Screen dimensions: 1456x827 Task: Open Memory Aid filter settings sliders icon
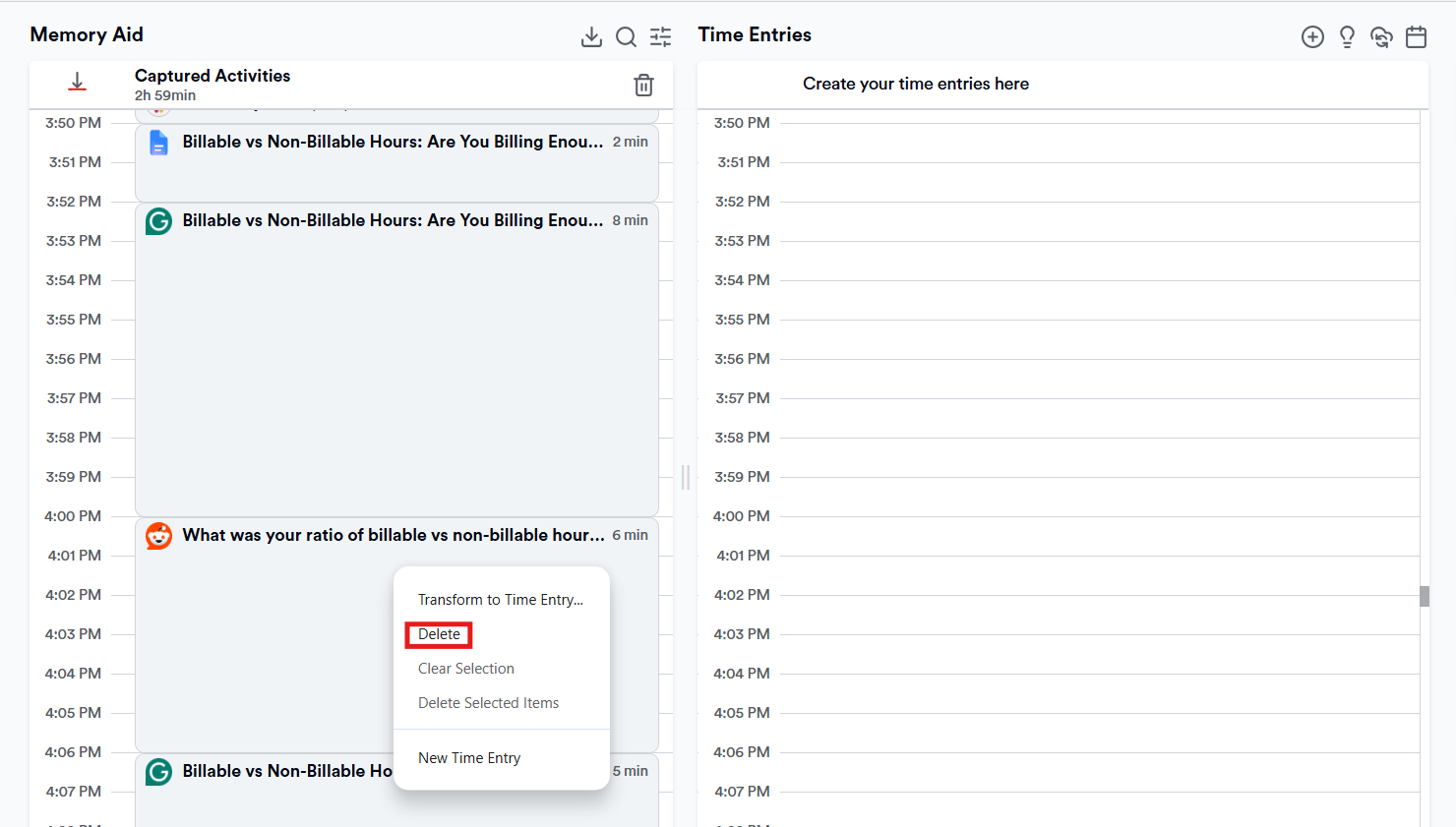point(661,37)
